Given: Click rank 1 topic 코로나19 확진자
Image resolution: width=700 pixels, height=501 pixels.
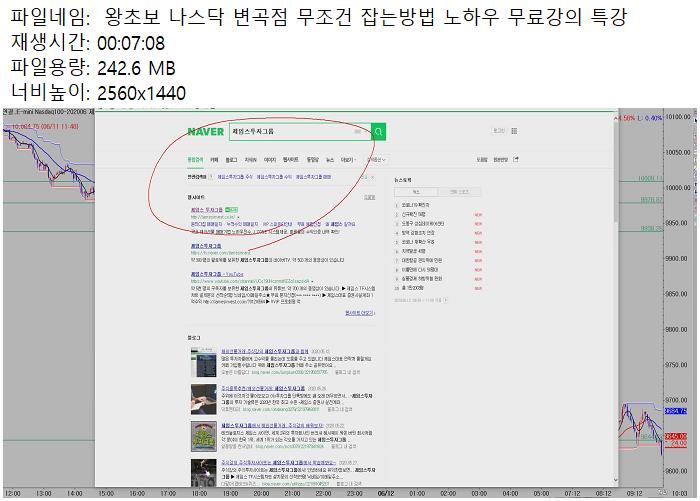Looking at the screenshot, I should pyautogui.click(x=415, y=205).
